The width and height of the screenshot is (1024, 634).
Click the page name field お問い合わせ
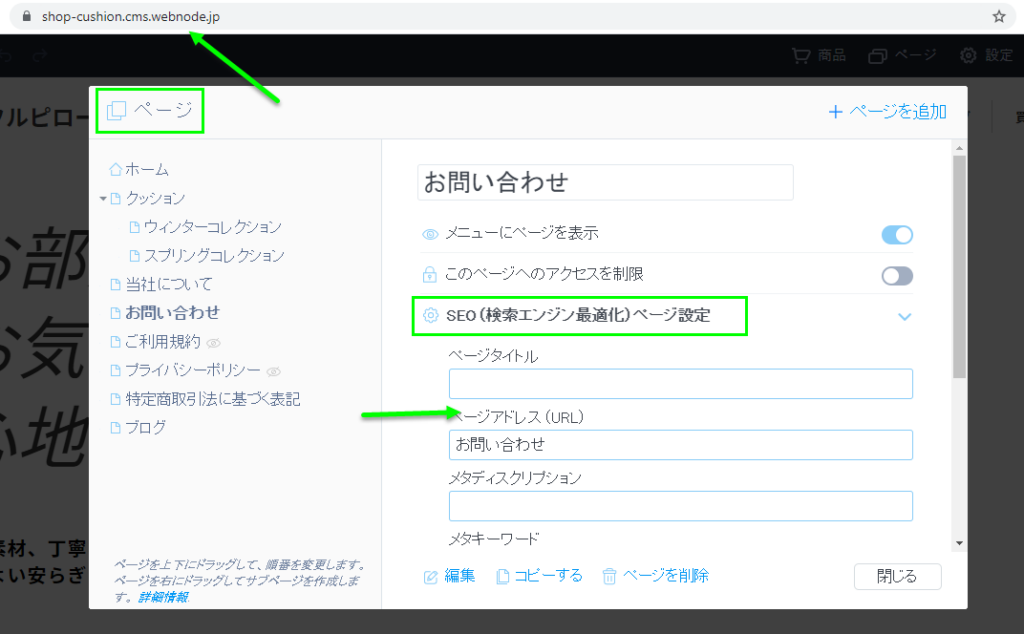pos(605,182)
